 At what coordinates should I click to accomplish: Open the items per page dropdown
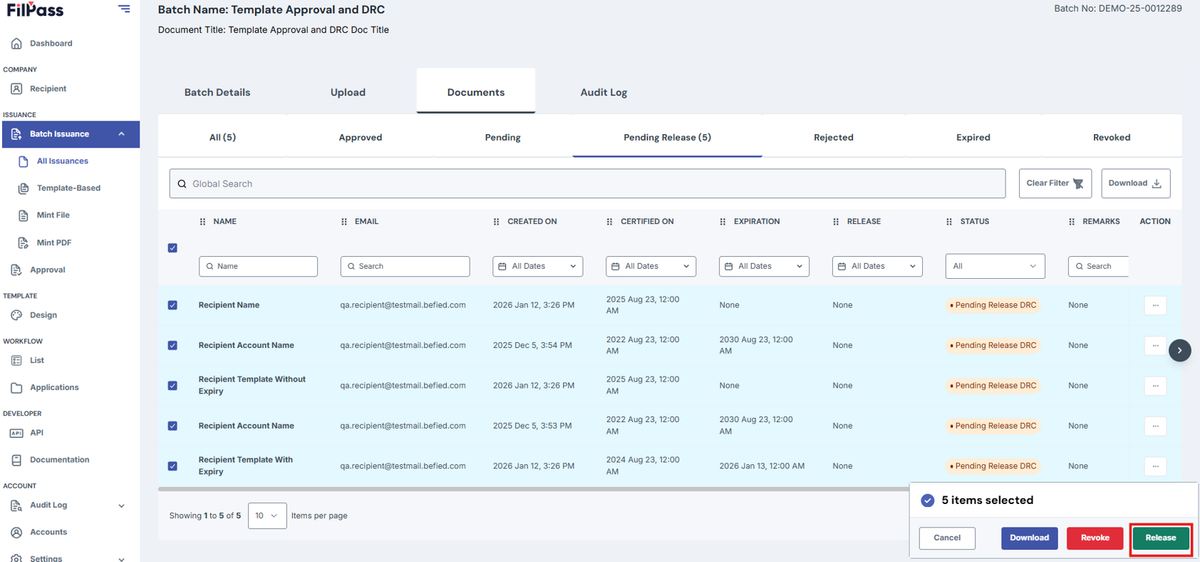point(267,515)
